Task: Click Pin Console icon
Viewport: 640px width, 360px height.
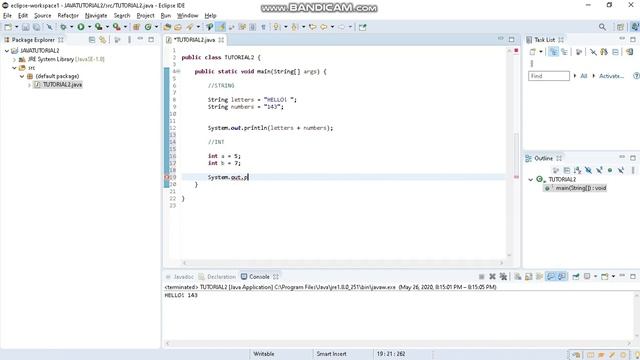Action: click(x=576, y=277)
